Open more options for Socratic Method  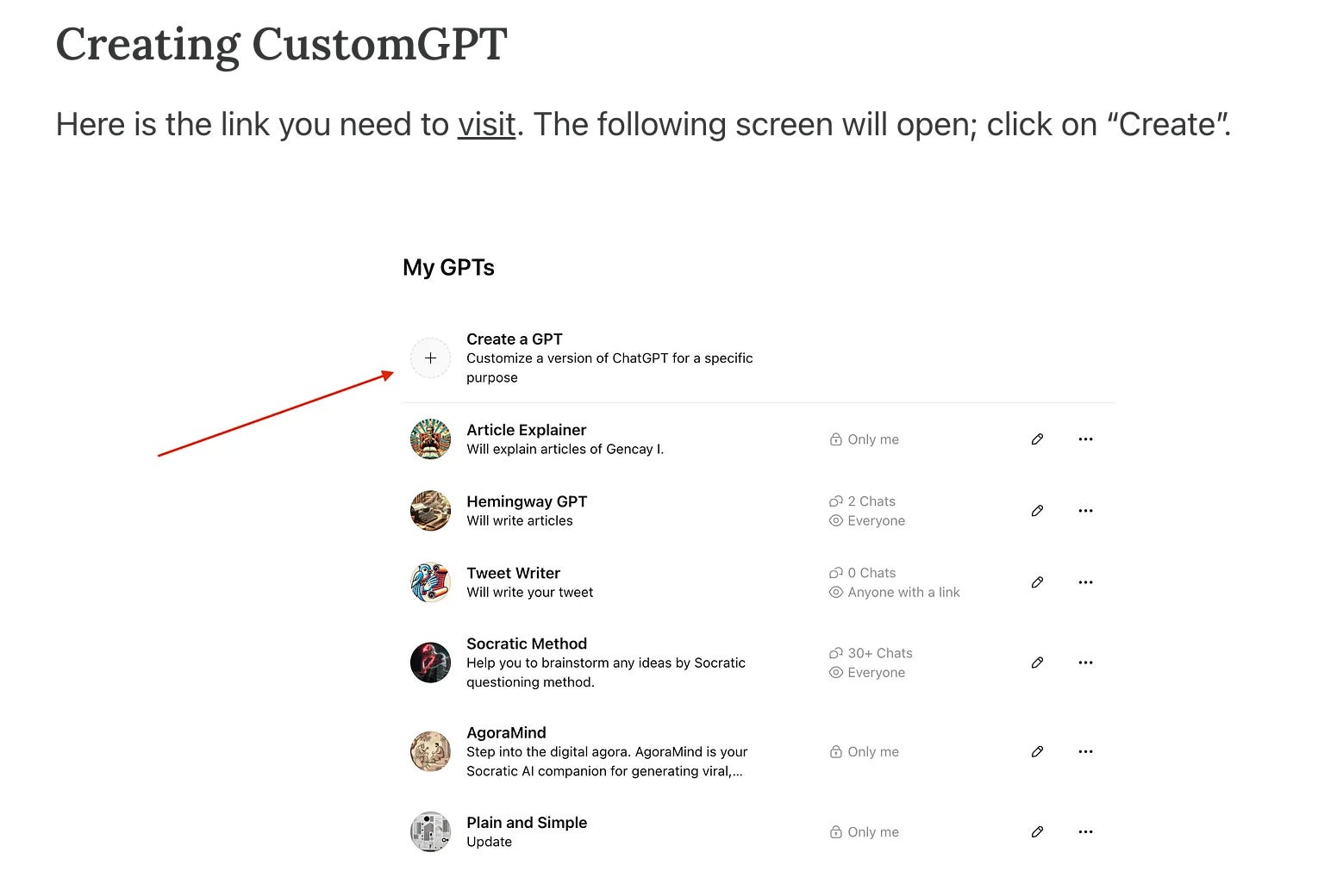click(x=1085, y=663)
